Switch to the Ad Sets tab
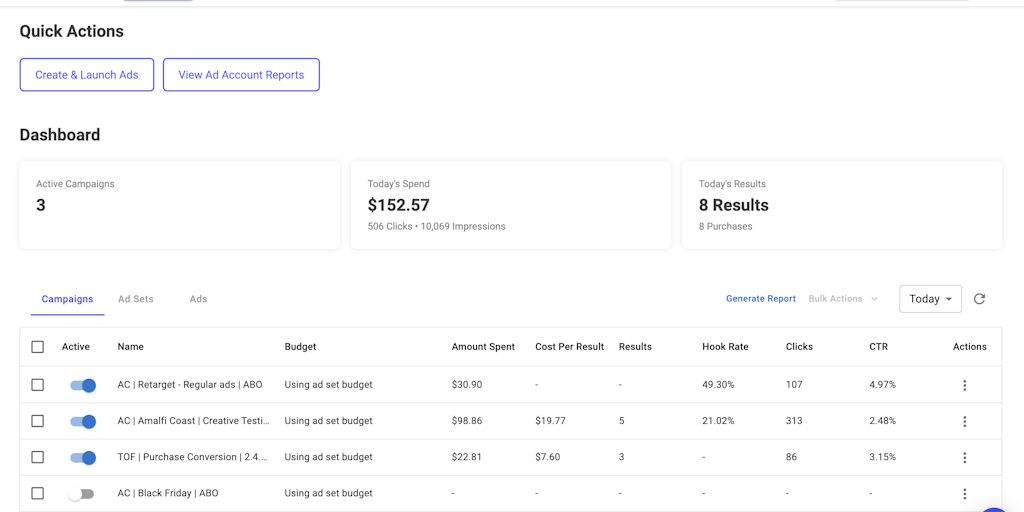The width and height of the screenshot is (1024, 512). click(x=136, y=299)
